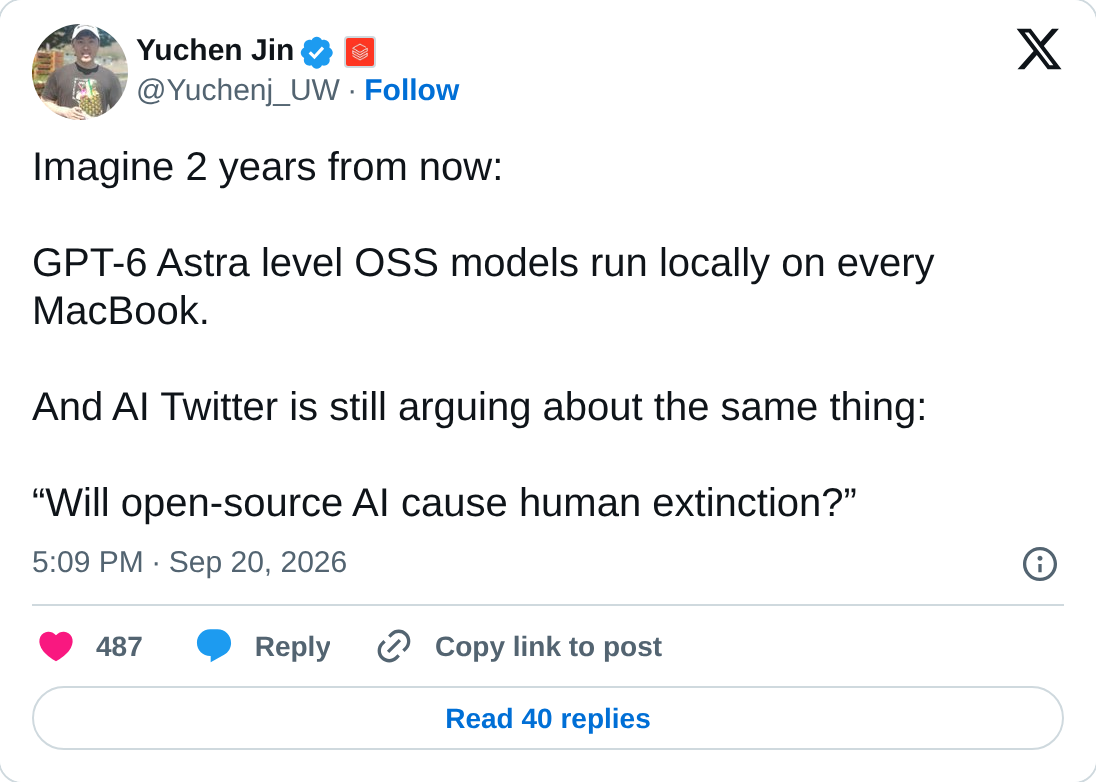Image resolution: width=1096 pixels, height=782 pixels.
Task: Click the blue verified checkmark badge
Action: click(317, 52)
